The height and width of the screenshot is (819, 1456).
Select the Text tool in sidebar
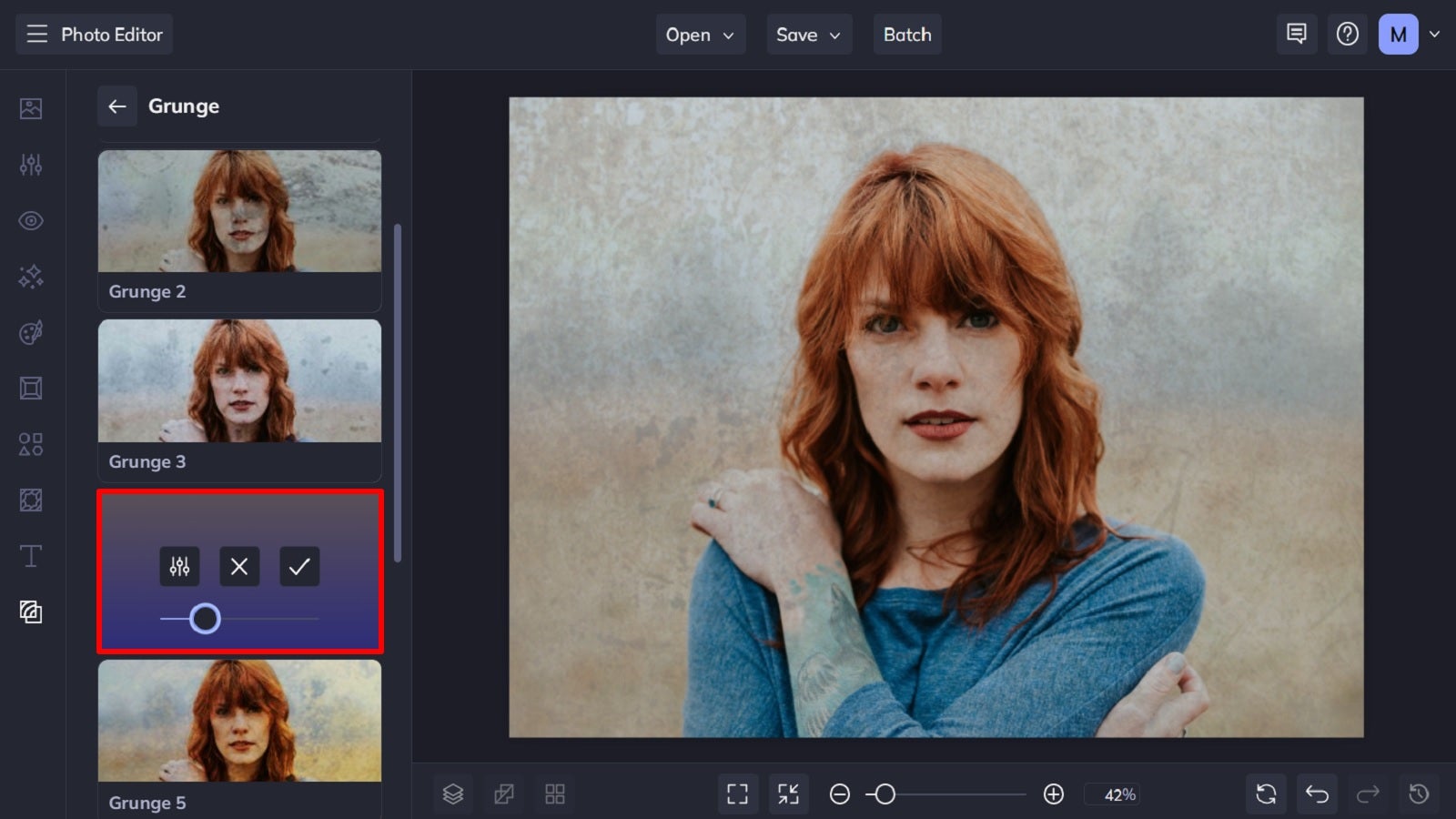click(30, 555)
